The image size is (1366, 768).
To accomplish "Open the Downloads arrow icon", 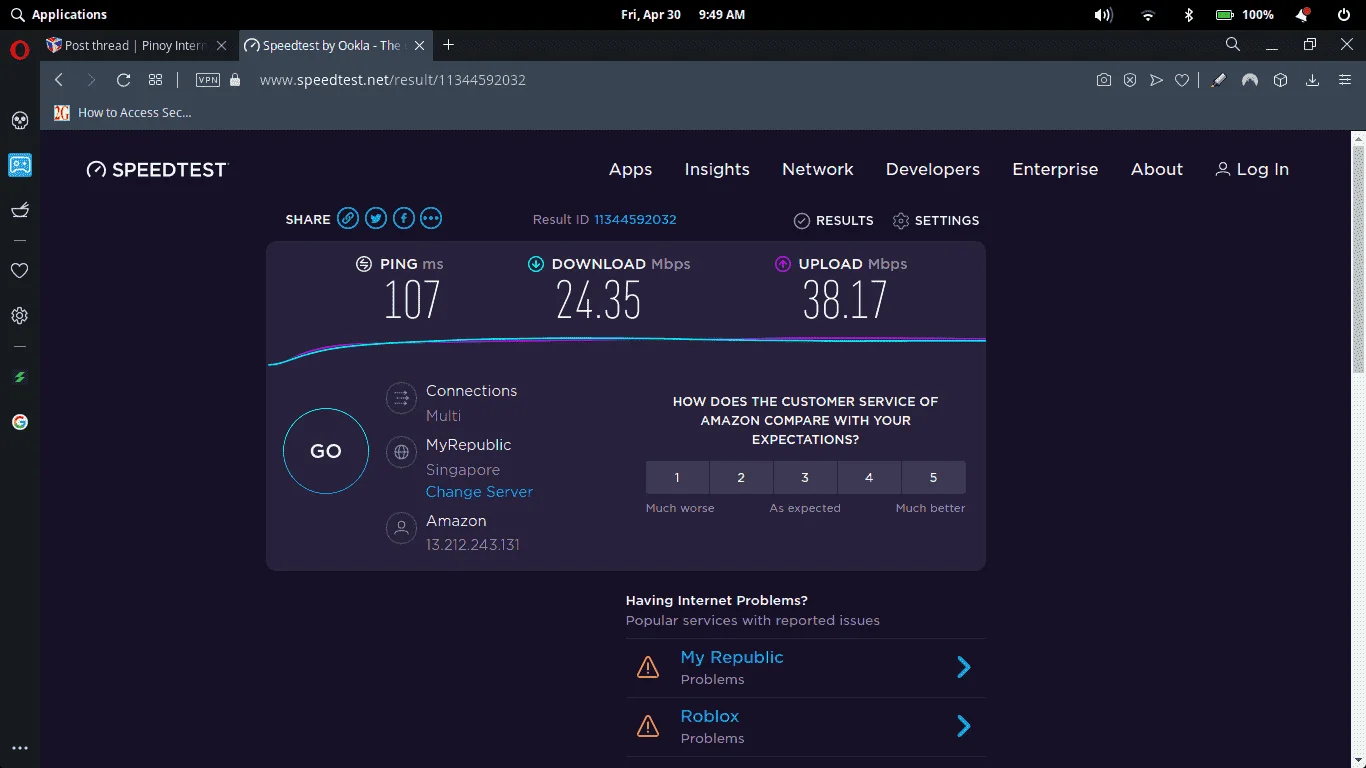I will click(1313, 80).
